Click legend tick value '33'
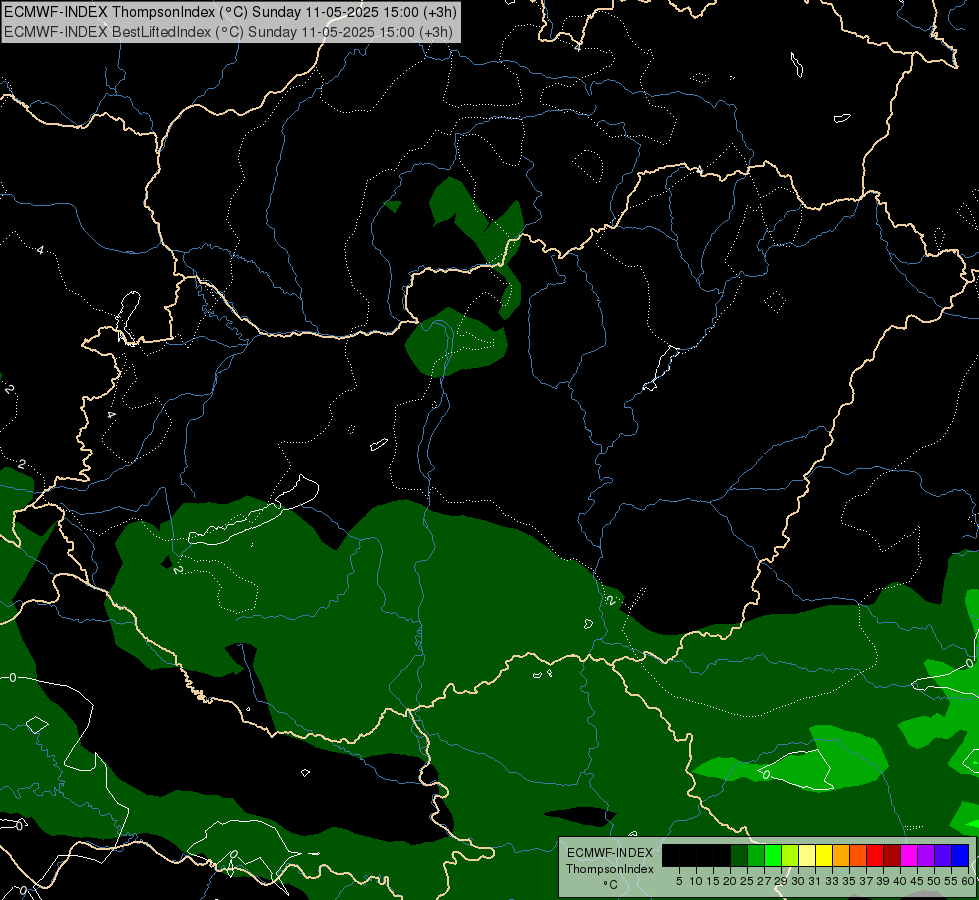The image size is (979, 900). [832, 881]
